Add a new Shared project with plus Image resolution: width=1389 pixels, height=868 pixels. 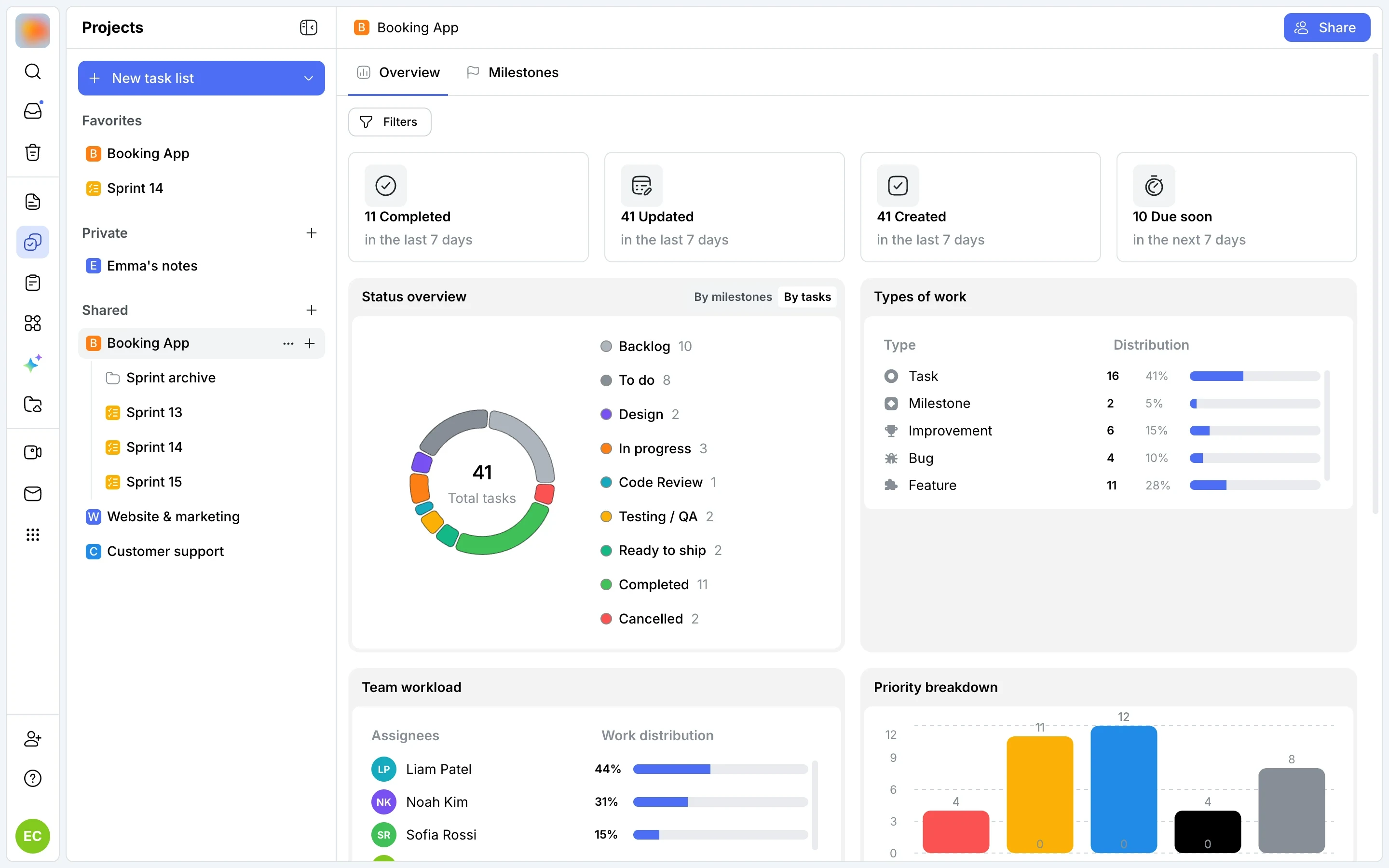pos(312,310)
